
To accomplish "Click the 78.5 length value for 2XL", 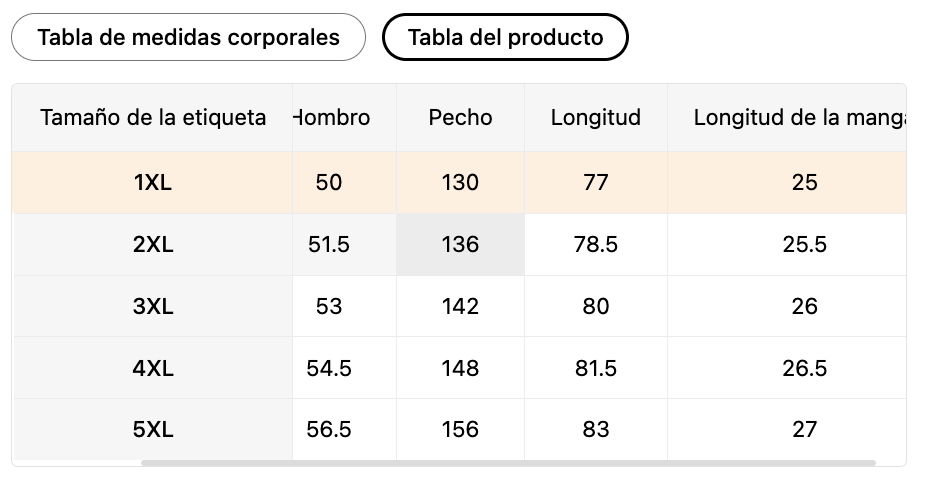I will click(596, 244).
